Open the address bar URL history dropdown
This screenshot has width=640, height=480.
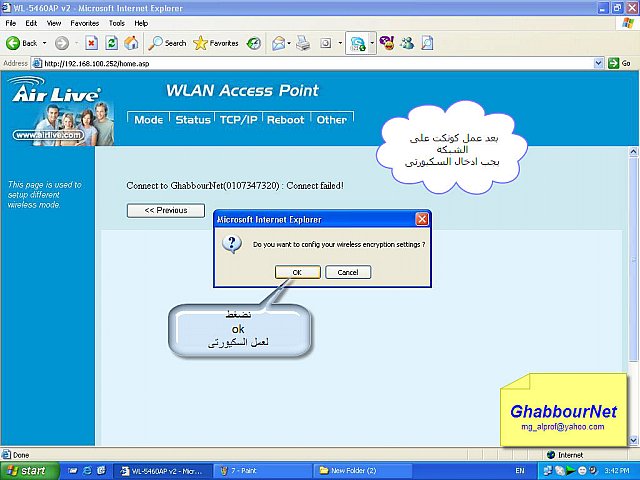pos(598,63)
